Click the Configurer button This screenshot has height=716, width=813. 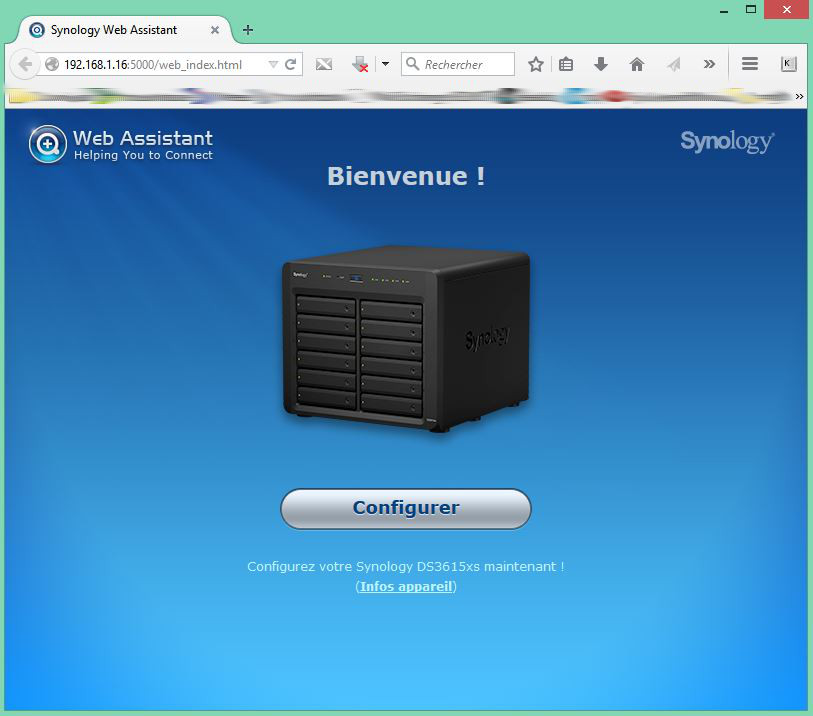pos(405,508)
